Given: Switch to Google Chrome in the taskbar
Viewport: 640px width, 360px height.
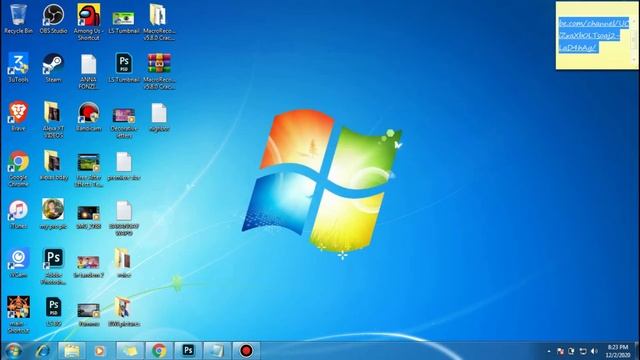Looking at the screenshot, I should pos(159,351).
